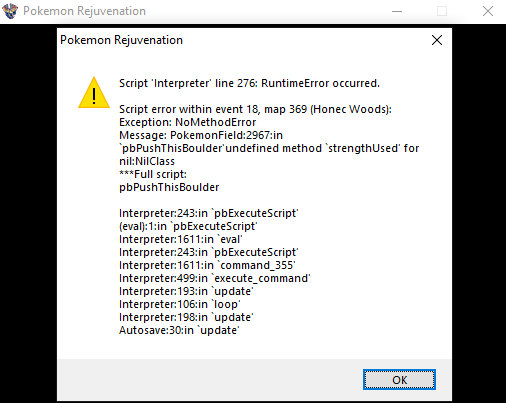
Task: Click the error dialog's title bar text
Action: 121,40
